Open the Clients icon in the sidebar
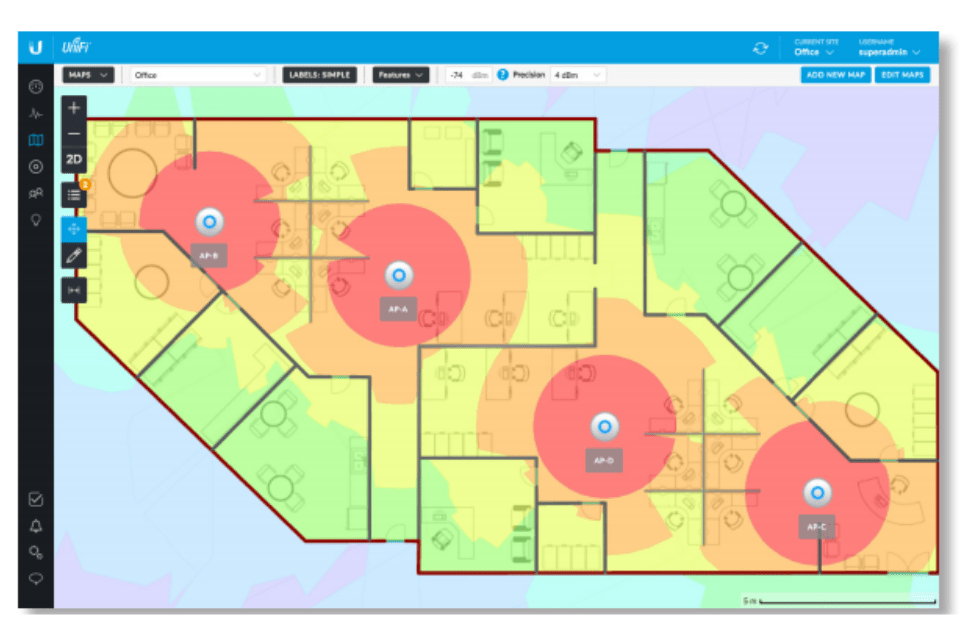The width and height of the screenshot is (964, 636). [36, 193]
